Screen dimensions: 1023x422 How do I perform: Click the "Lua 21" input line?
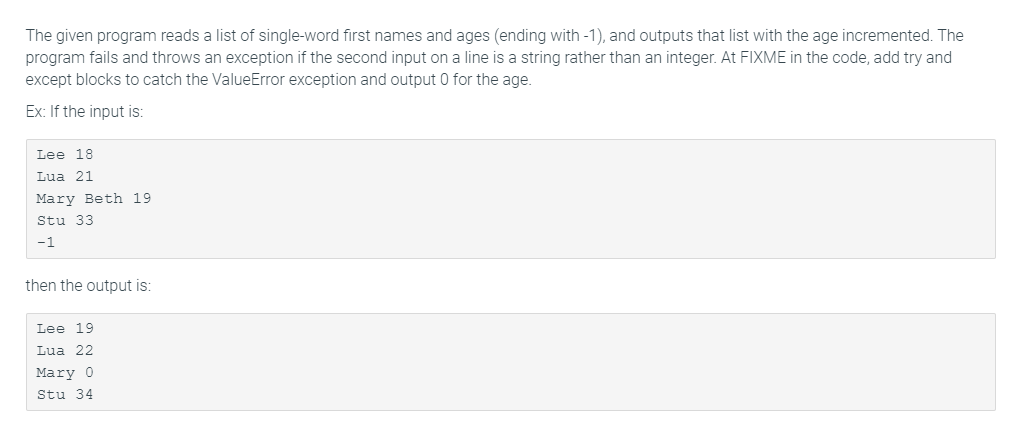point(65,177)
